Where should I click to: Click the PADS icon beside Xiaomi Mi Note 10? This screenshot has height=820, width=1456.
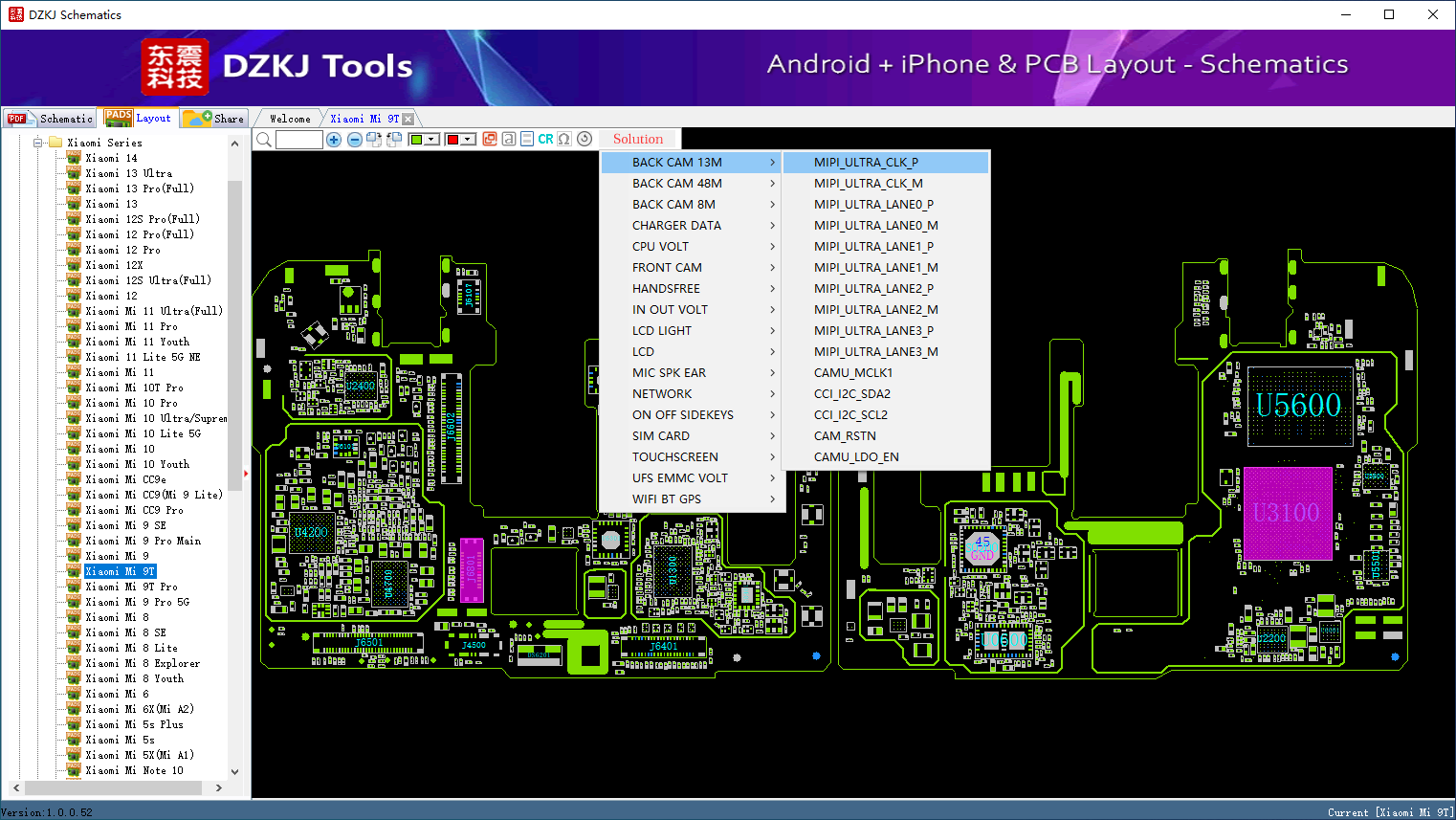[74, 770]
